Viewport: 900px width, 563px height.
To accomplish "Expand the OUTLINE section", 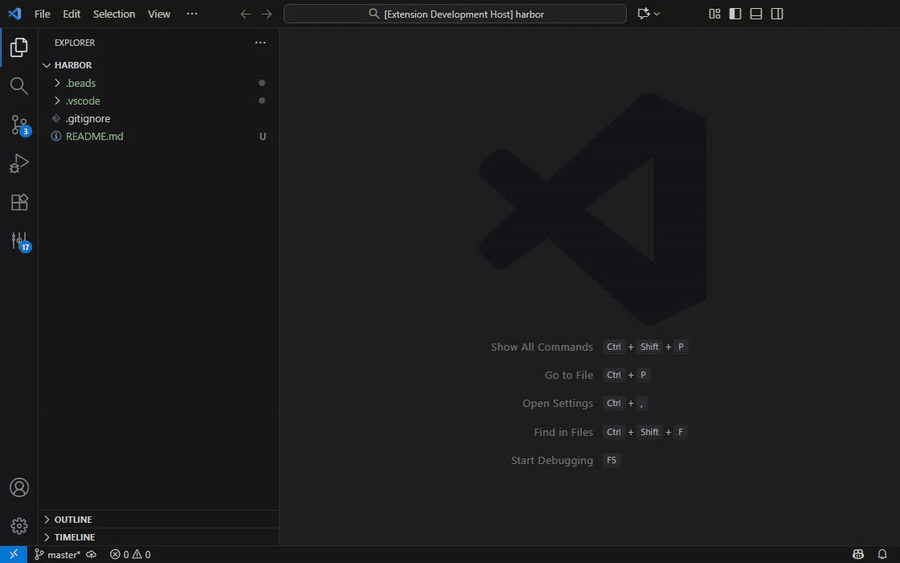I will tap(159, 519).
